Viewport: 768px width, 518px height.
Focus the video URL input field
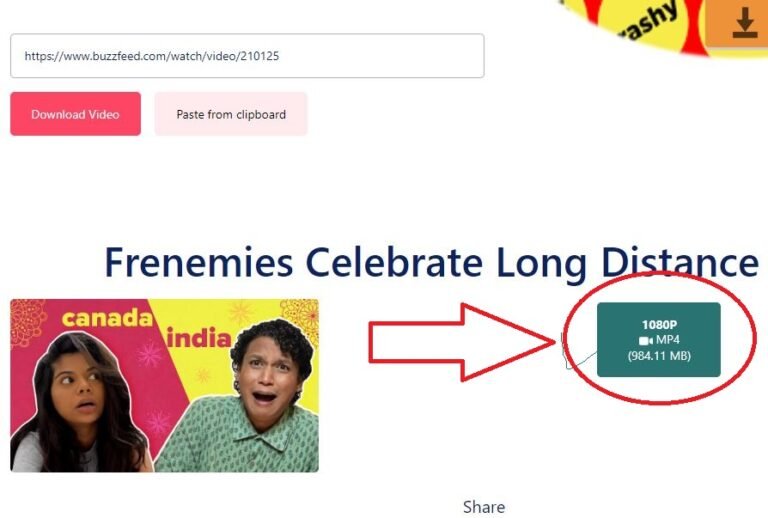pos(247,56)
